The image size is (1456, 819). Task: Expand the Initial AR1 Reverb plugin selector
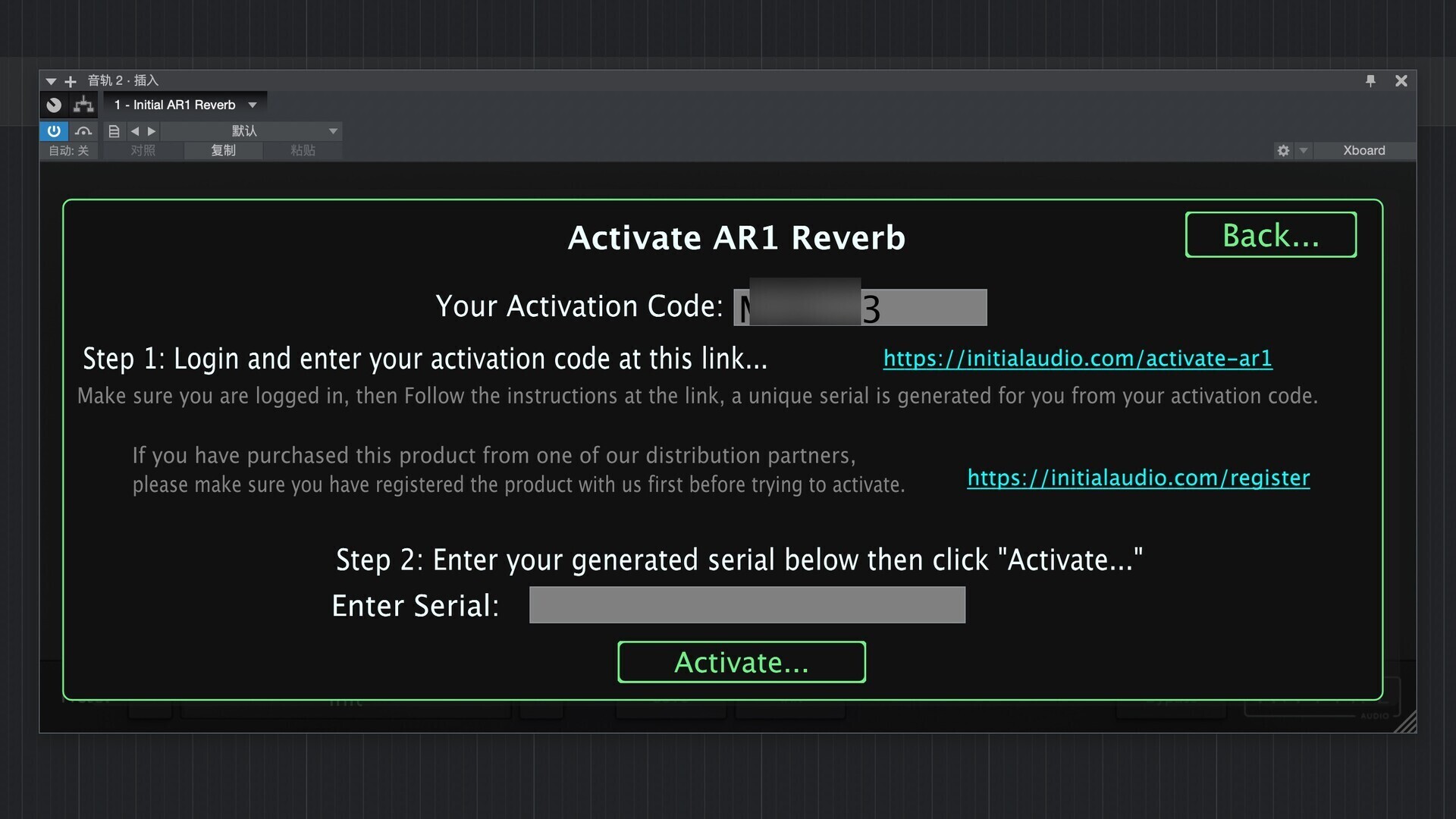click(x=185, y=105)
